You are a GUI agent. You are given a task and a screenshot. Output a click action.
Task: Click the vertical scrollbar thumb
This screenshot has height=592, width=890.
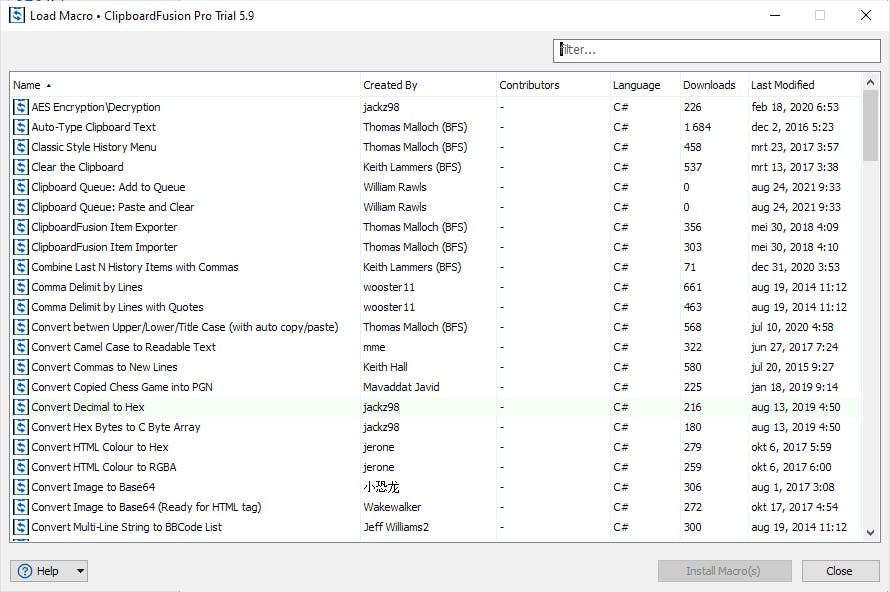tap(870, 125)
